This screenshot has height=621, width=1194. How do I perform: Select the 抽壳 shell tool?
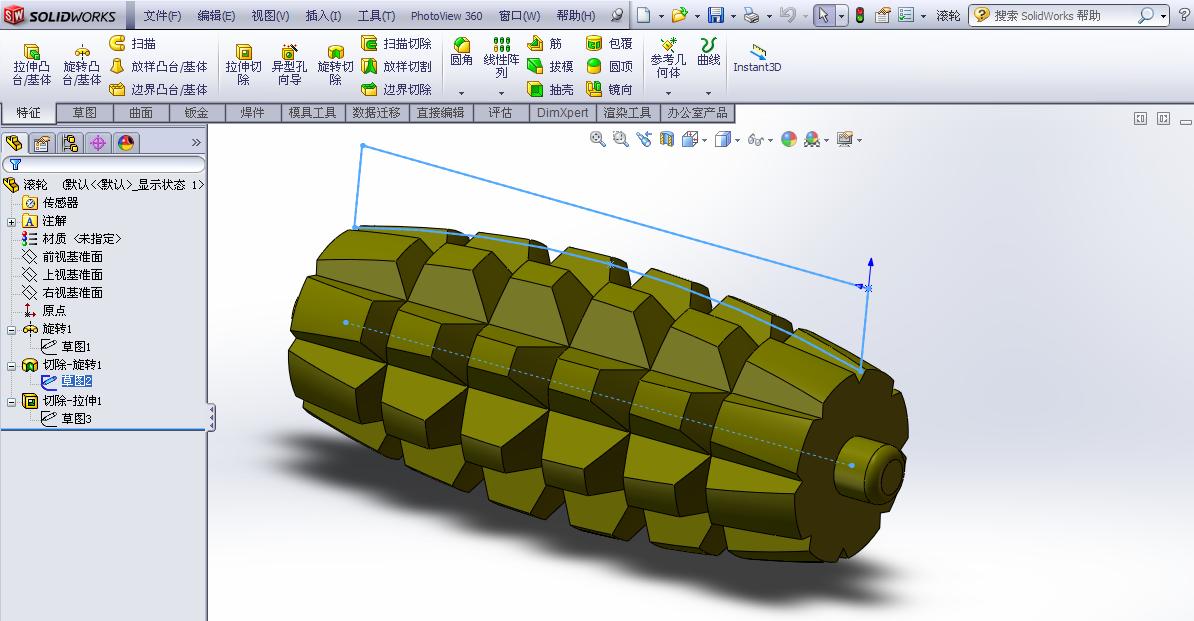(551, 89)
